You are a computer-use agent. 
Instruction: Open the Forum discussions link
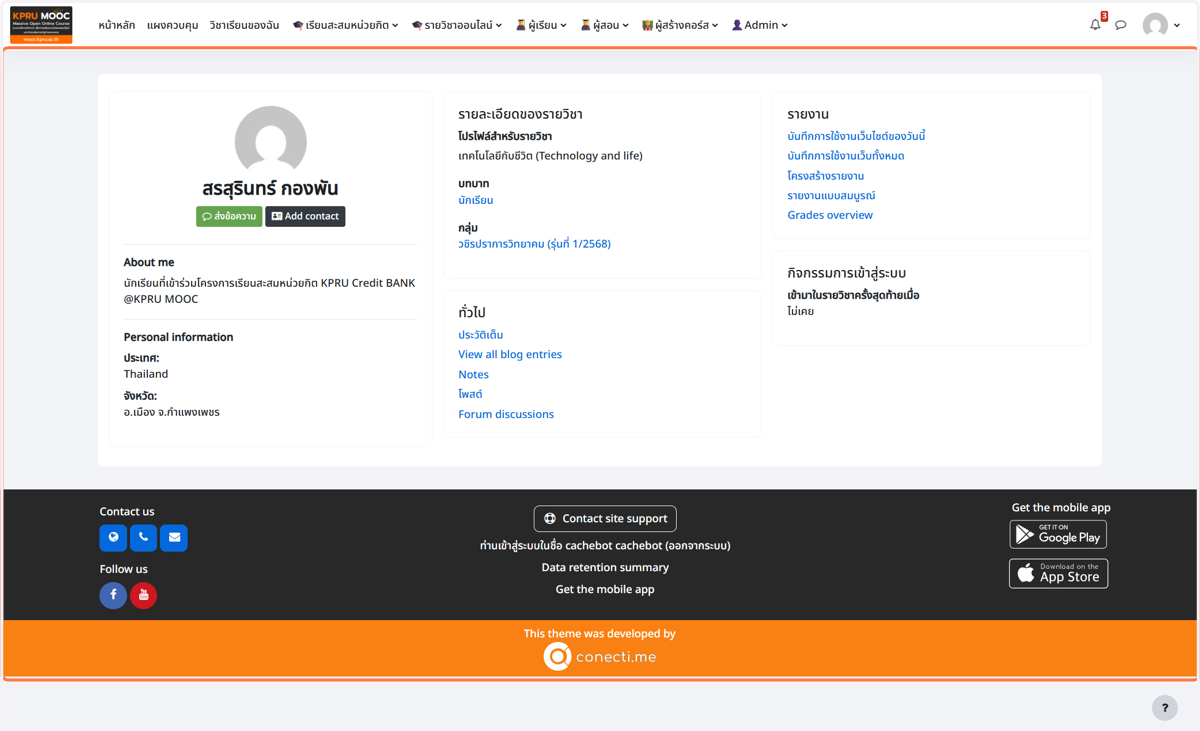[506, 414]
